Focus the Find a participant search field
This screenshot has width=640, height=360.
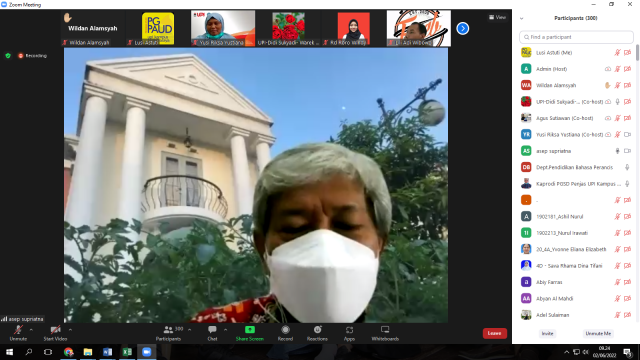point(576,37)
